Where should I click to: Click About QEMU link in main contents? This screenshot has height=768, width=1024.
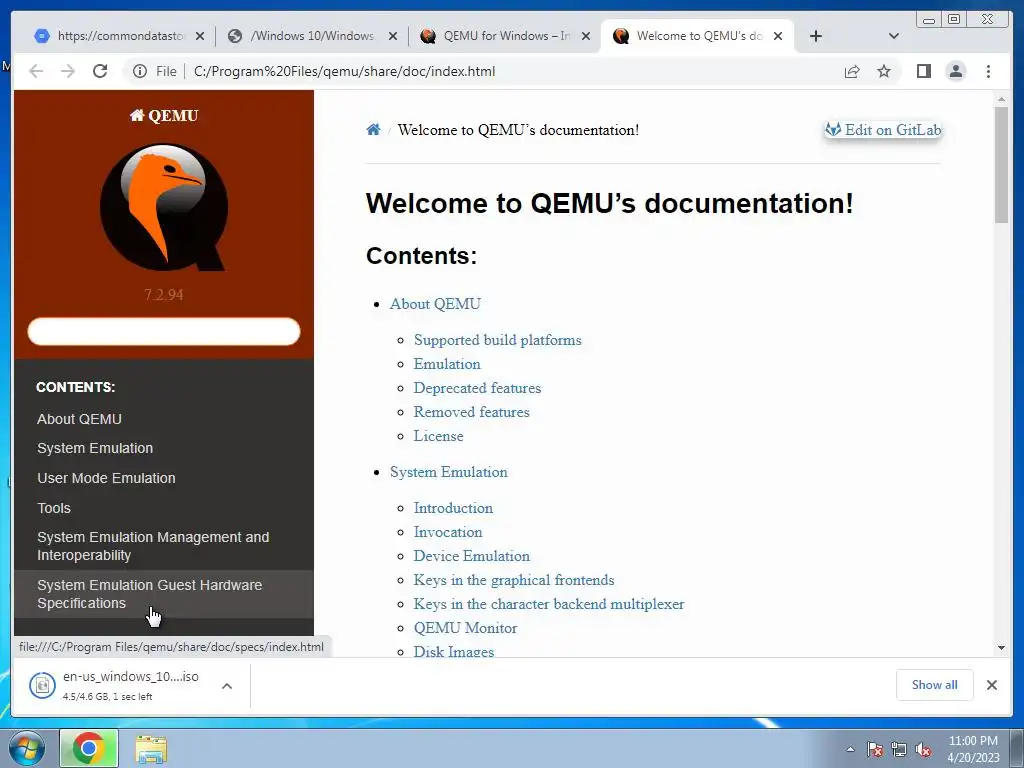pyautogui.click(x=436, y=304)
